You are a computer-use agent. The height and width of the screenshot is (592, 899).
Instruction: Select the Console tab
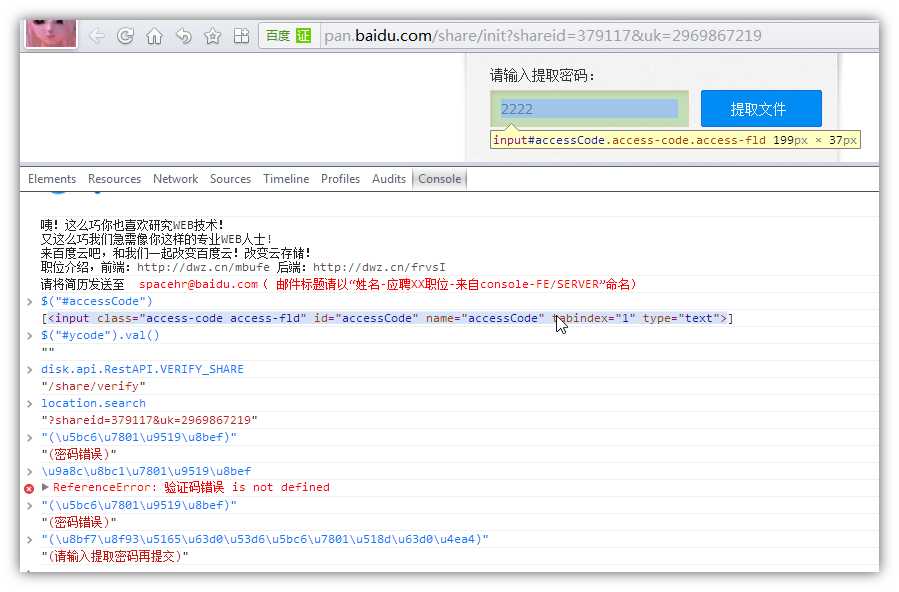[439, 179]
